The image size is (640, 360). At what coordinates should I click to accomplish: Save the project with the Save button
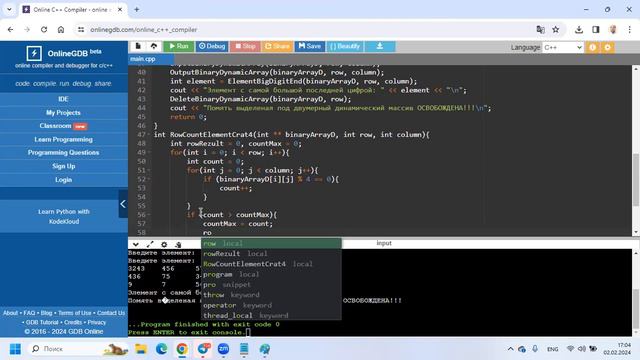pos(309,47)
